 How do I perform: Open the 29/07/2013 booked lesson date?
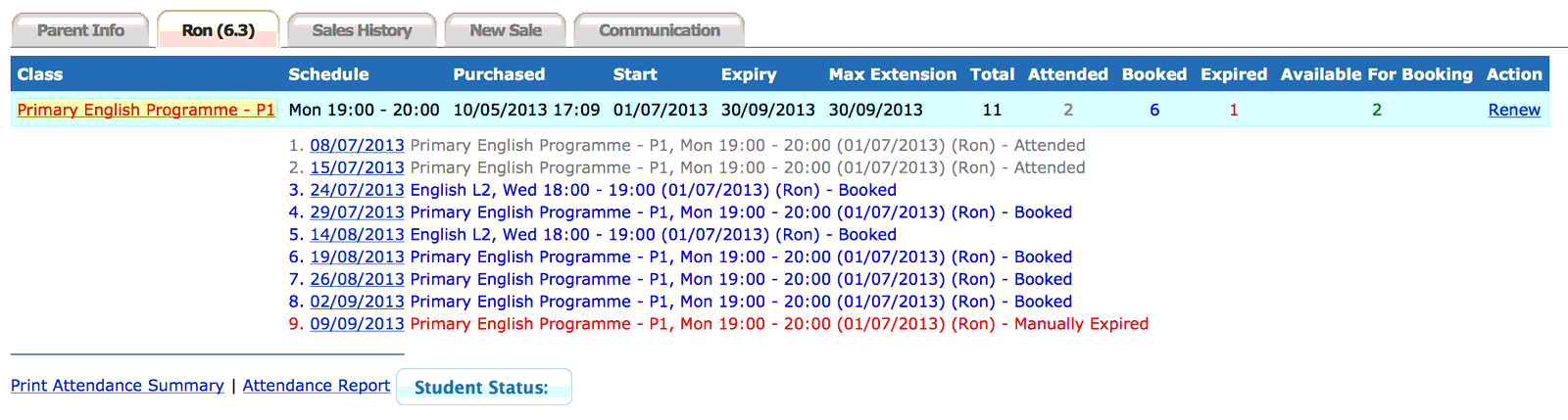point(357,212)
